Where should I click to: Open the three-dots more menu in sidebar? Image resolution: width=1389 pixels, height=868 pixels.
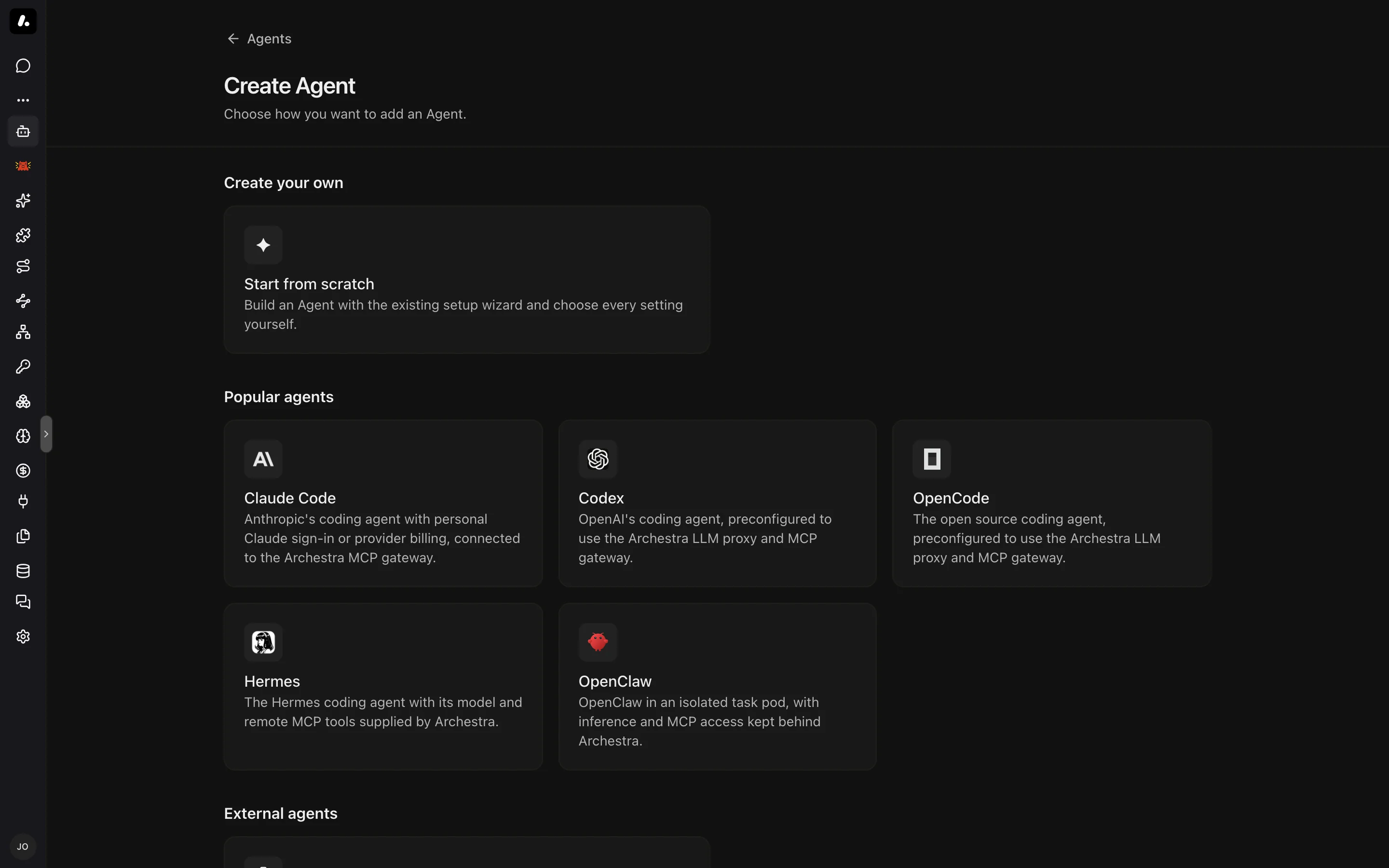(x=23, y=100)
